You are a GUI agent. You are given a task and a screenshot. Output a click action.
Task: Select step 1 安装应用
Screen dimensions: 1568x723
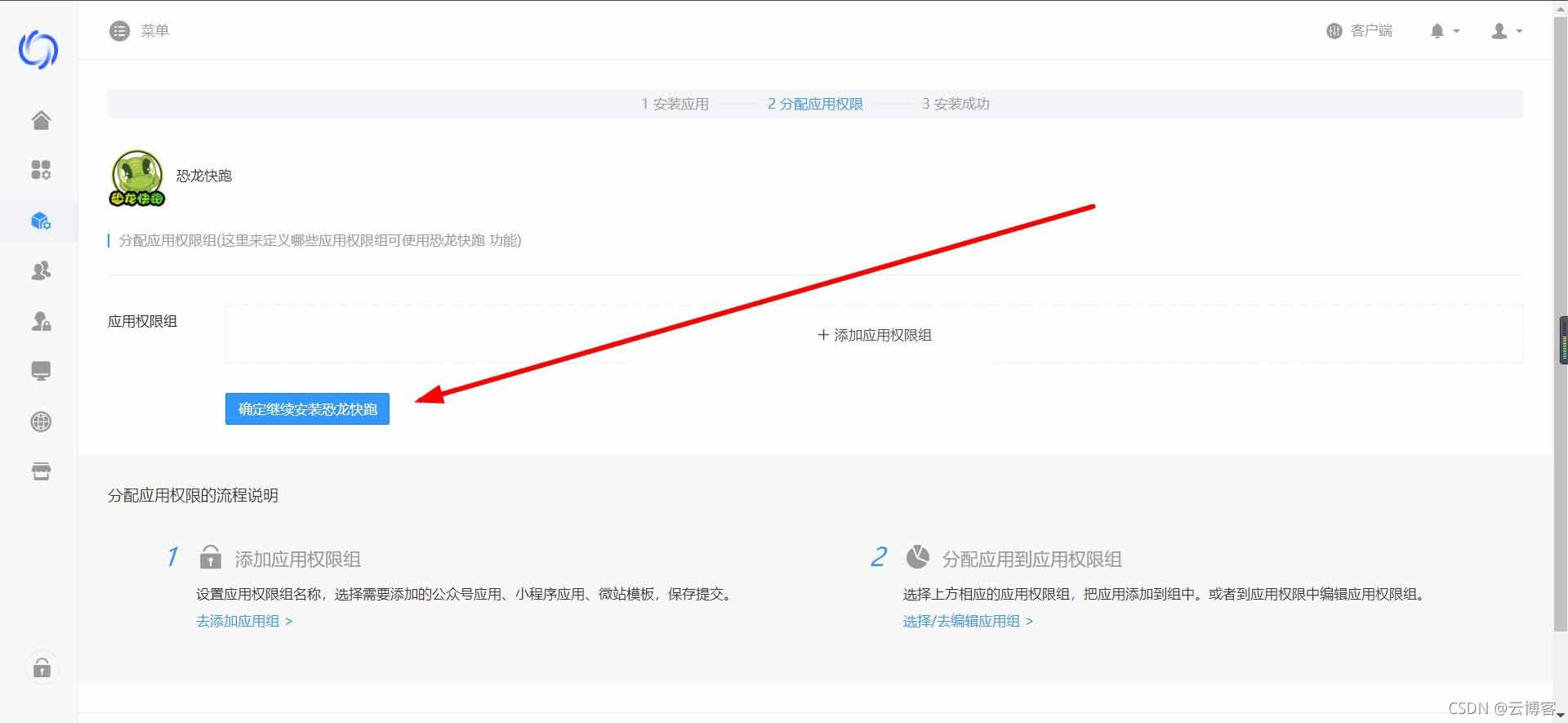click(675, 104)
